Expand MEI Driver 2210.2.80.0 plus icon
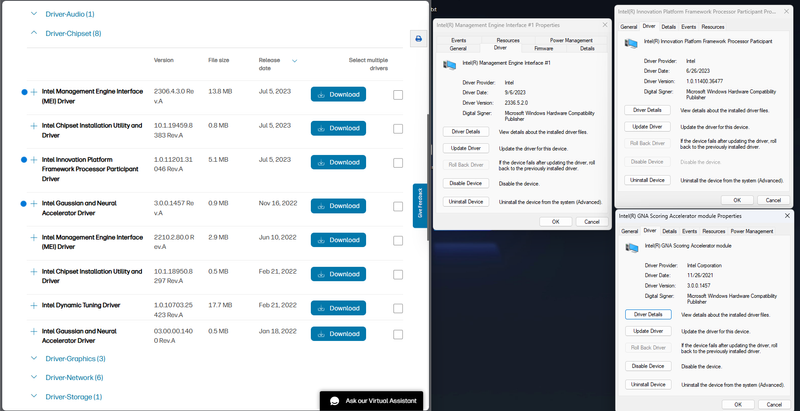 click(x=34, y=238)
